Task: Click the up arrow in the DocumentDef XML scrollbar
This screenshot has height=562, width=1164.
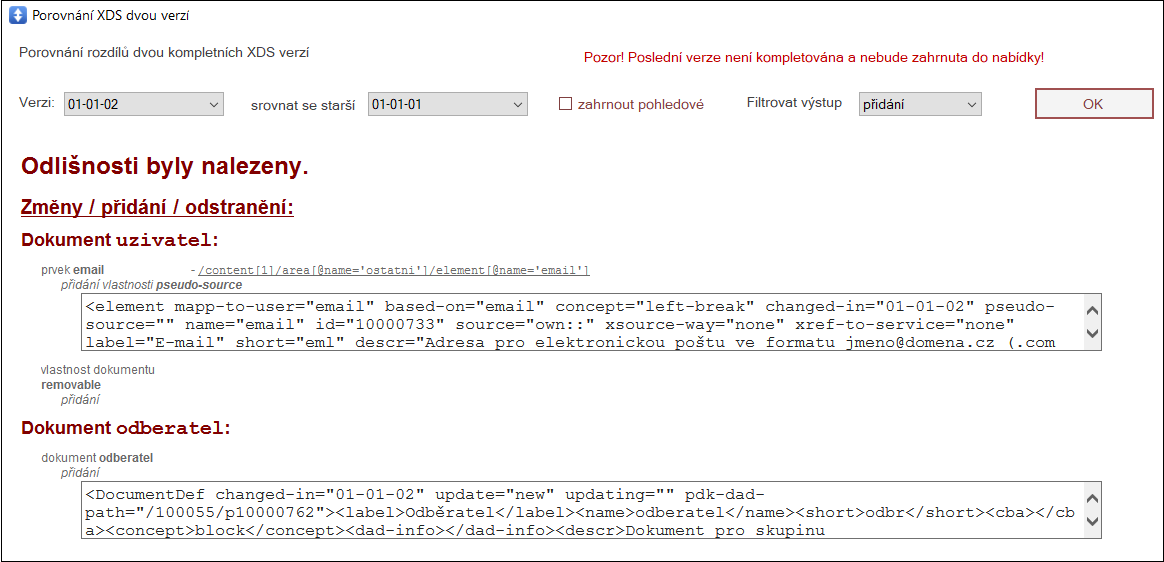Action: (x=1091, y=499)
